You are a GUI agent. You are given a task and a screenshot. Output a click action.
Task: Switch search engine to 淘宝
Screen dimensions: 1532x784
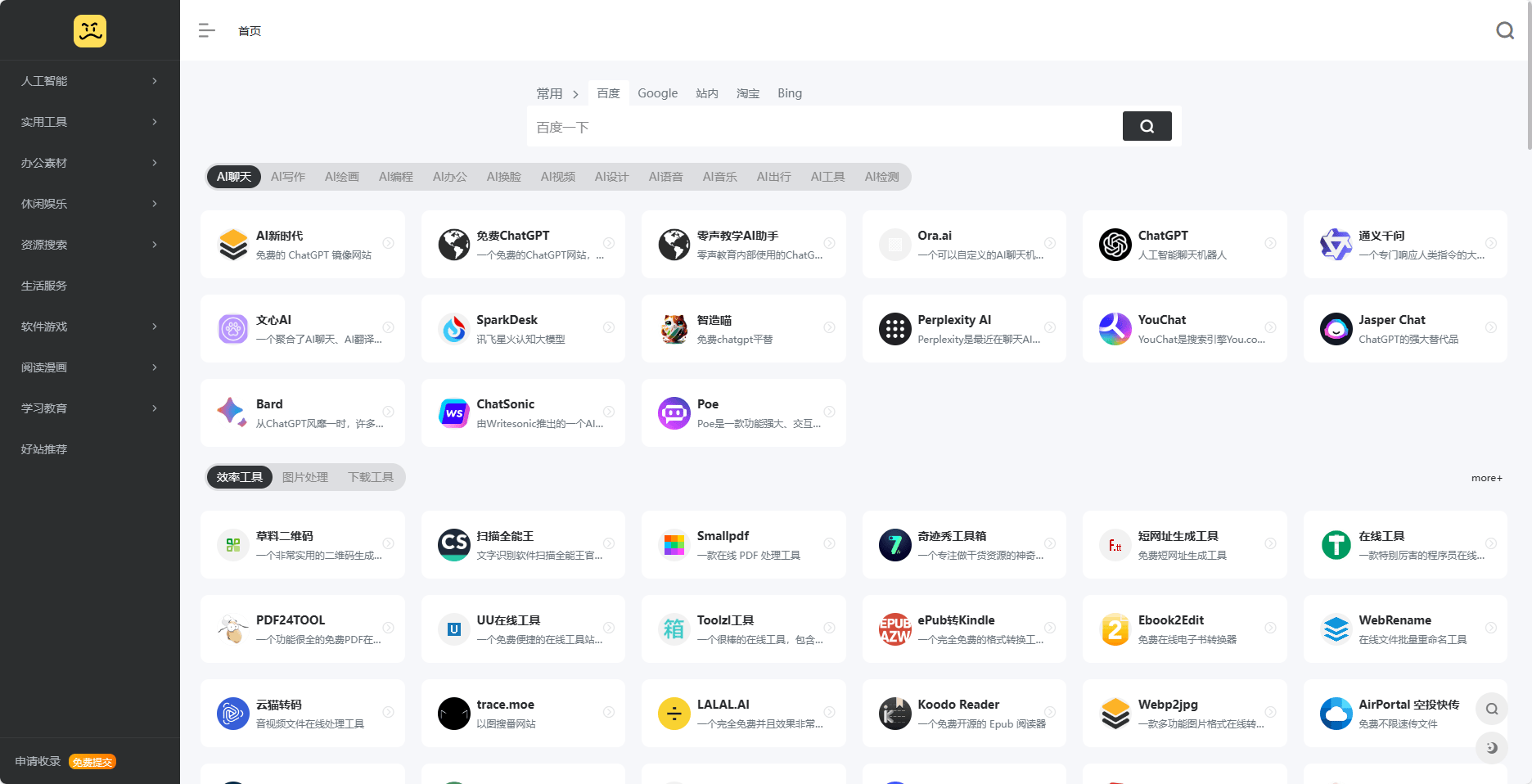[x=748, y=93]
